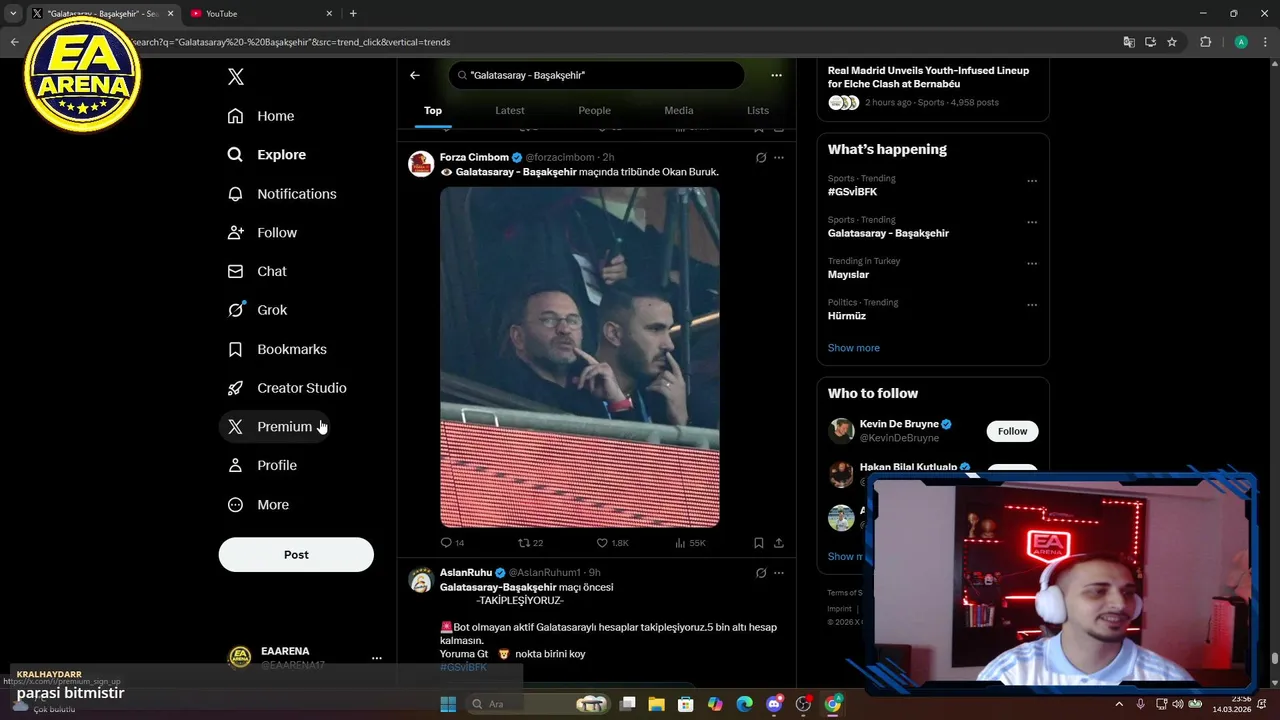Open the Windows Start menu

pyautogui.click(x=448, y=704)
